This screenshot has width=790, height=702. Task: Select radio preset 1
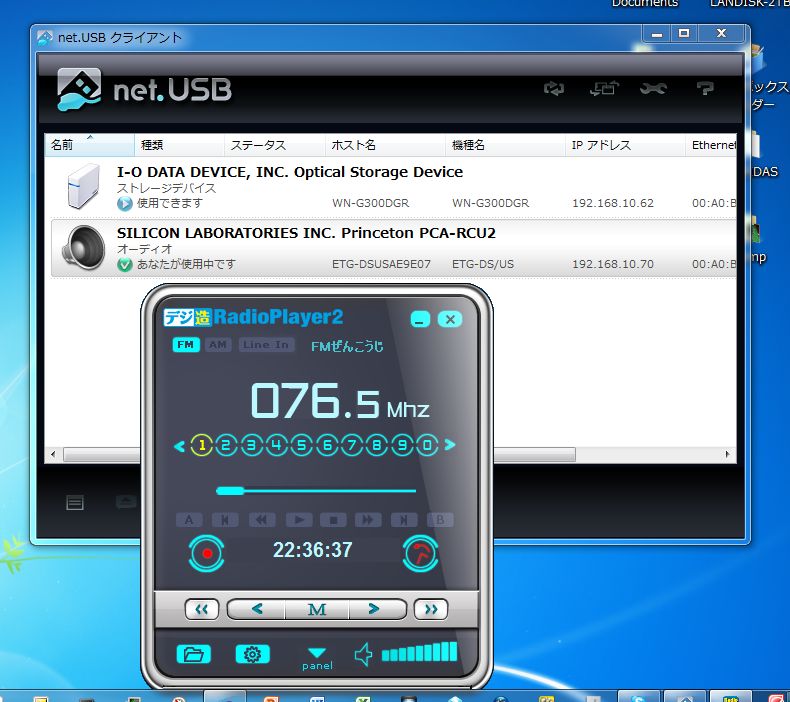202,445
